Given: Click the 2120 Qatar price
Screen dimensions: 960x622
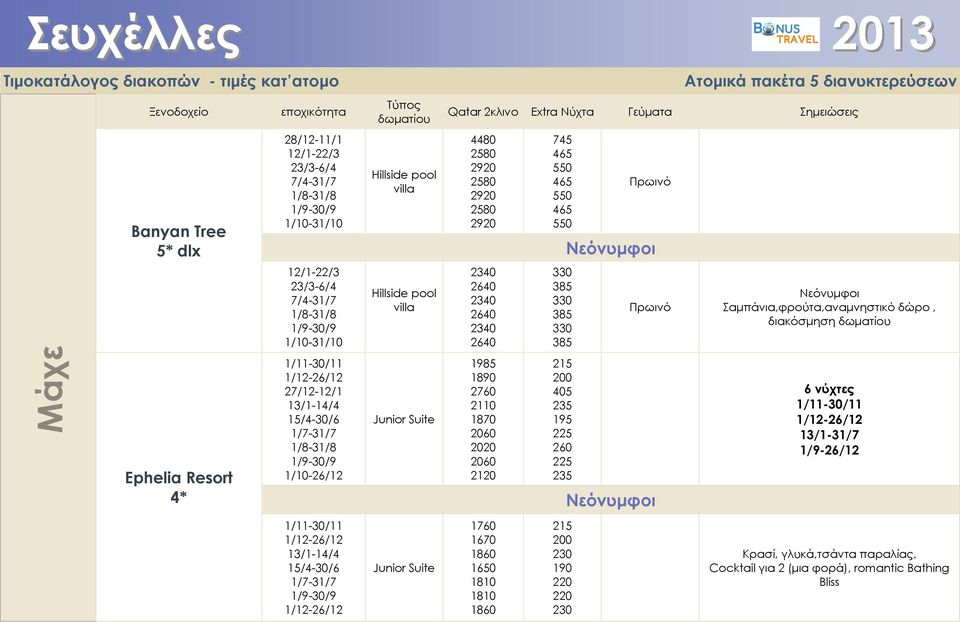Looking at the screenshot, I should click(x=482, y=476).
